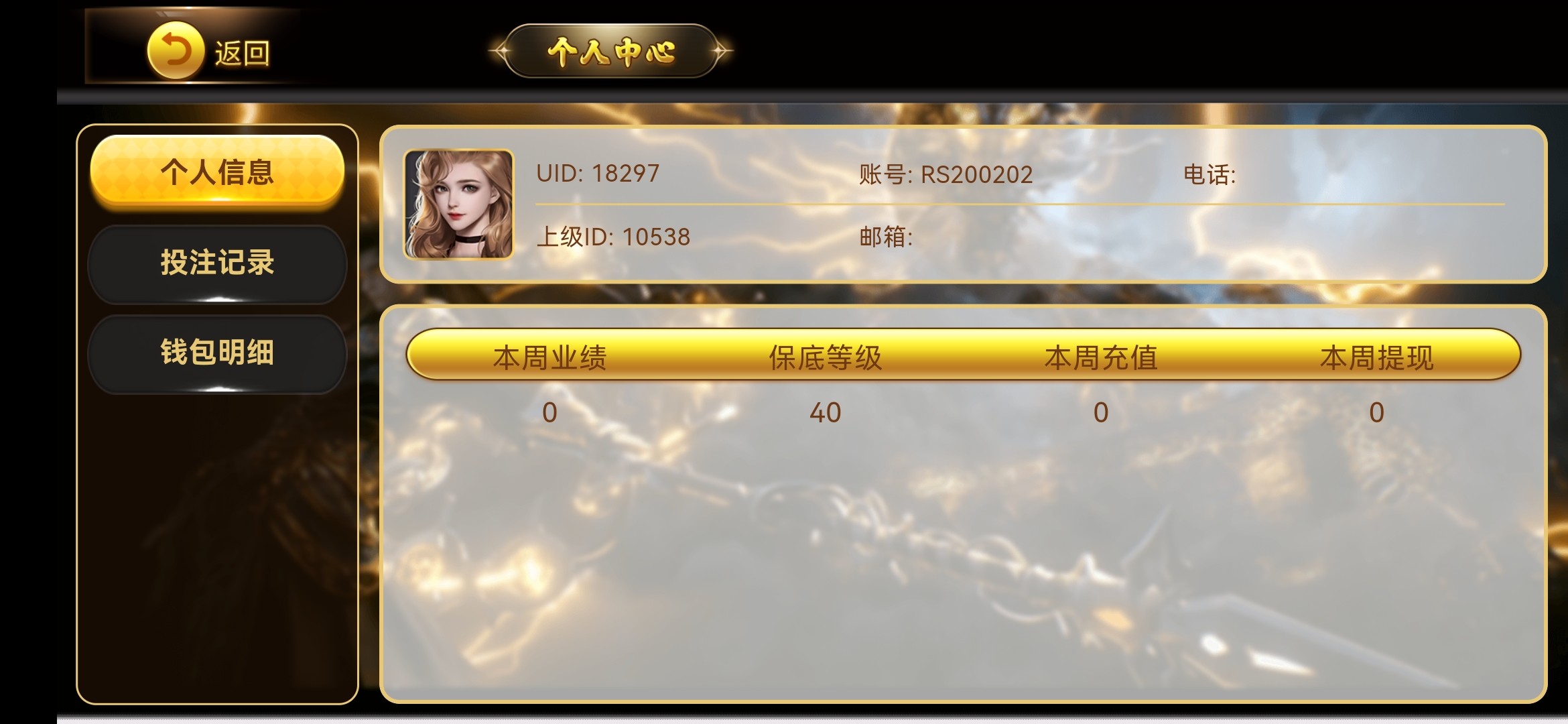Click the 账号 RS200202 field
This screenshot has height=724, width=1568.
(x=946, y=175)
